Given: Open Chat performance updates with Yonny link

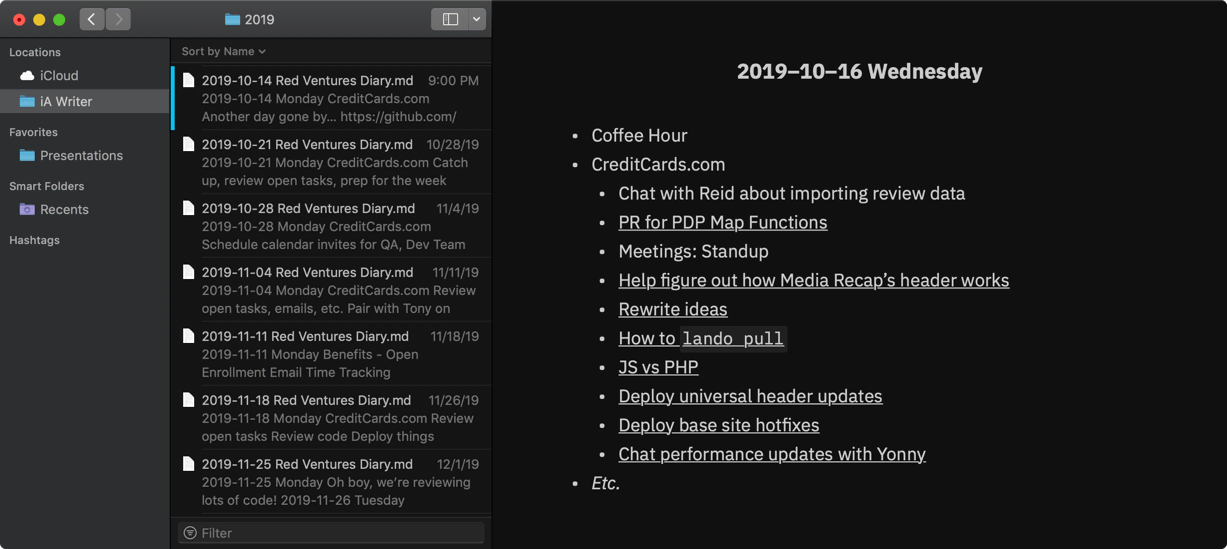Looking at the screenshot, I should pos(772,454).
